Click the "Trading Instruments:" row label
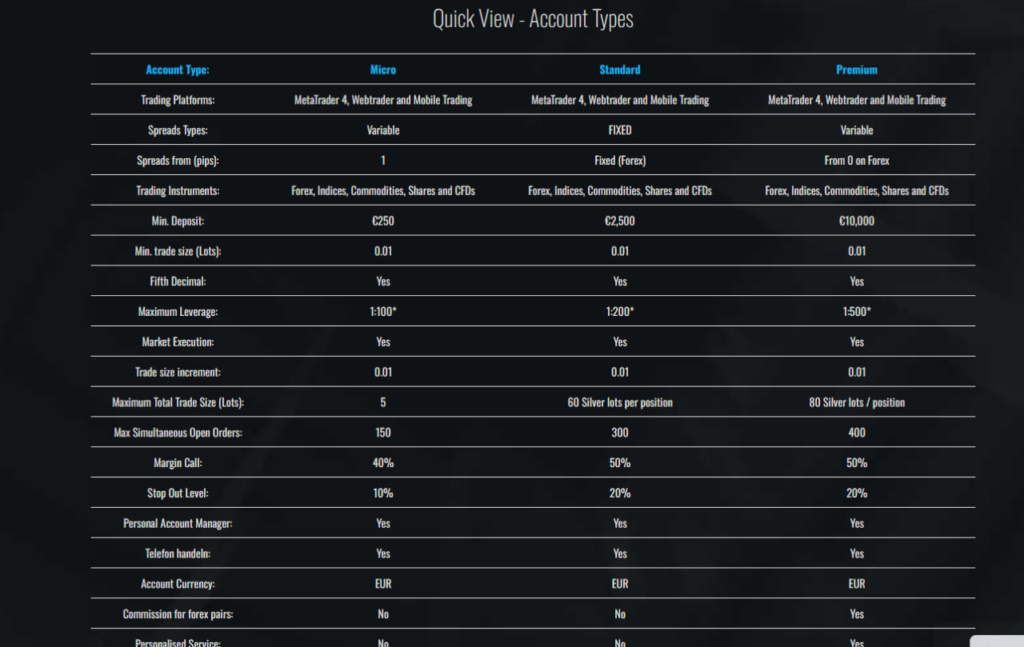Screen dimensions: 1024x647 coord(178,191)
